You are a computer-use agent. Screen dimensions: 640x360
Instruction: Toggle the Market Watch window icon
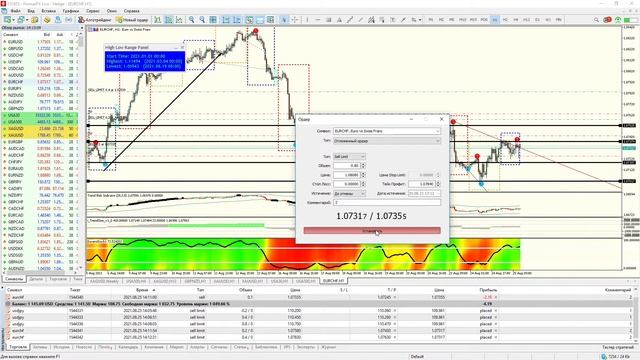coord(35,20)
